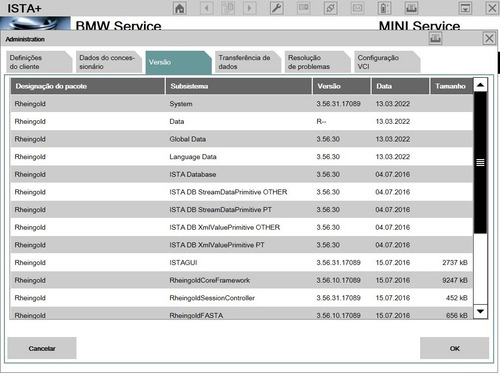The width and height of the screenshot is (500, 376).
Task: Open Transferência de dados tab
Action: coord(248,62)
